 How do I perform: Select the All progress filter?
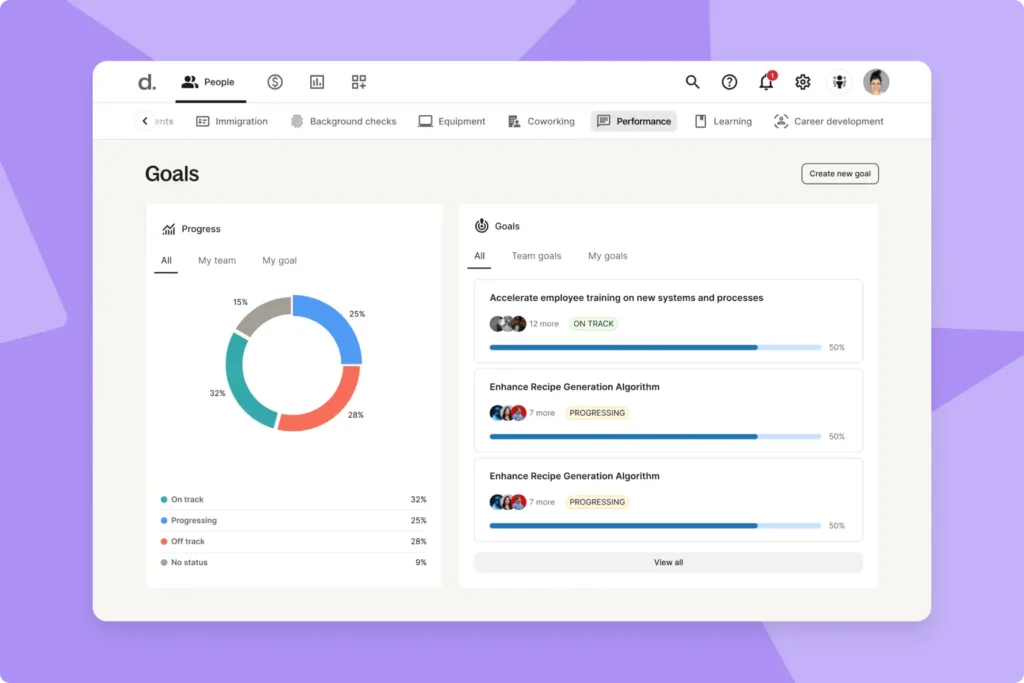tap(165, 260)
